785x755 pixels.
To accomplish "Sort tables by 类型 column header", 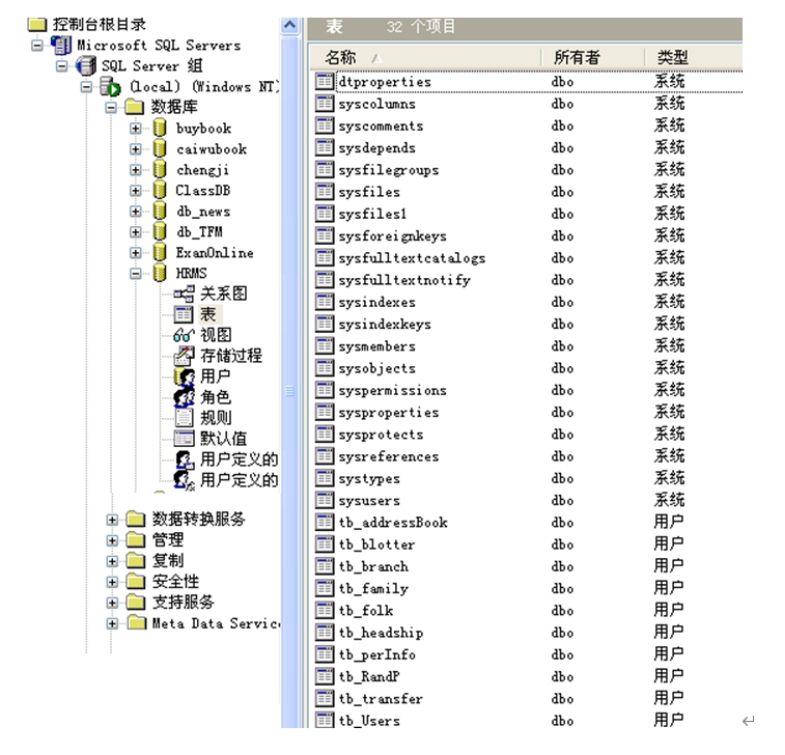I will (694, 58).
